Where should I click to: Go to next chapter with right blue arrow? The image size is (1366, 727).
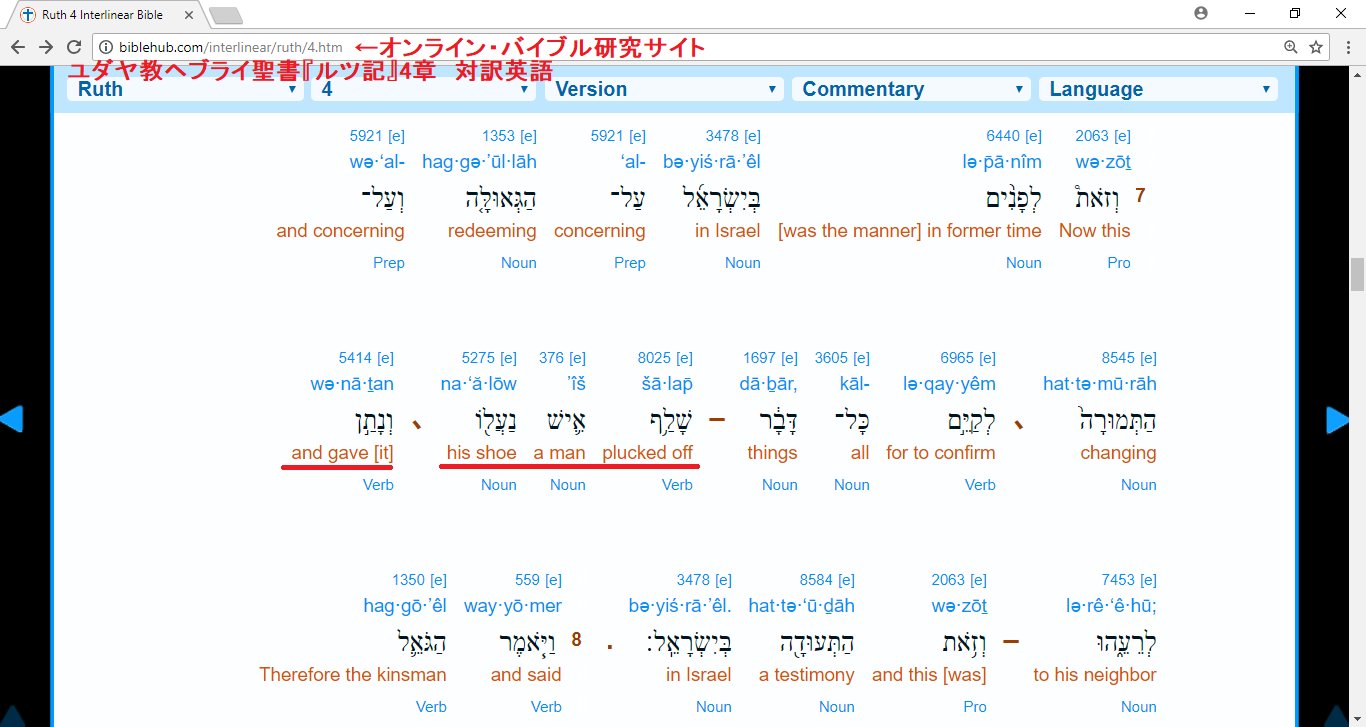(x=1337, y=419)
